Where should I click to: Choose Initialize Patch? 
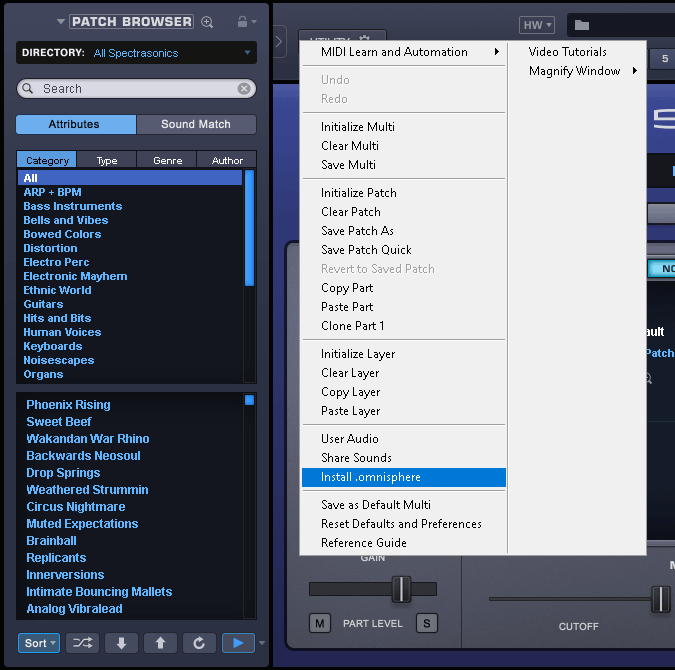[x=404, y=193]
